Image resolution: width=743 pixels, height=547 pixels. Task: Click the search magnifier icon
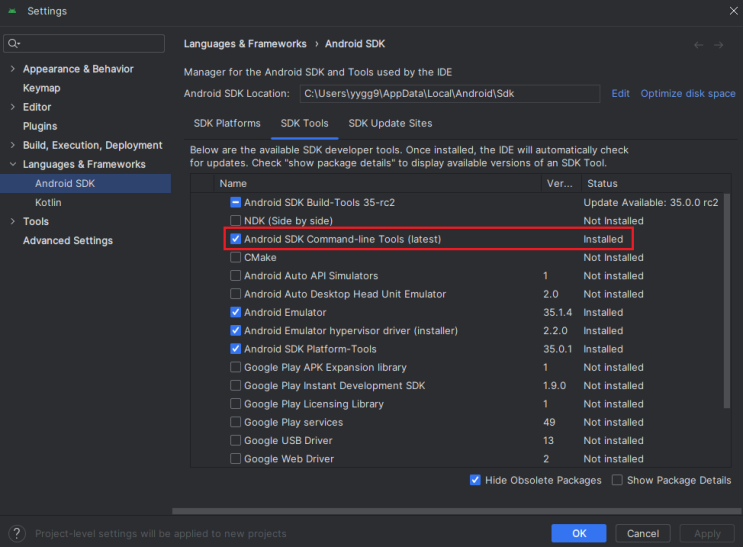13,44
